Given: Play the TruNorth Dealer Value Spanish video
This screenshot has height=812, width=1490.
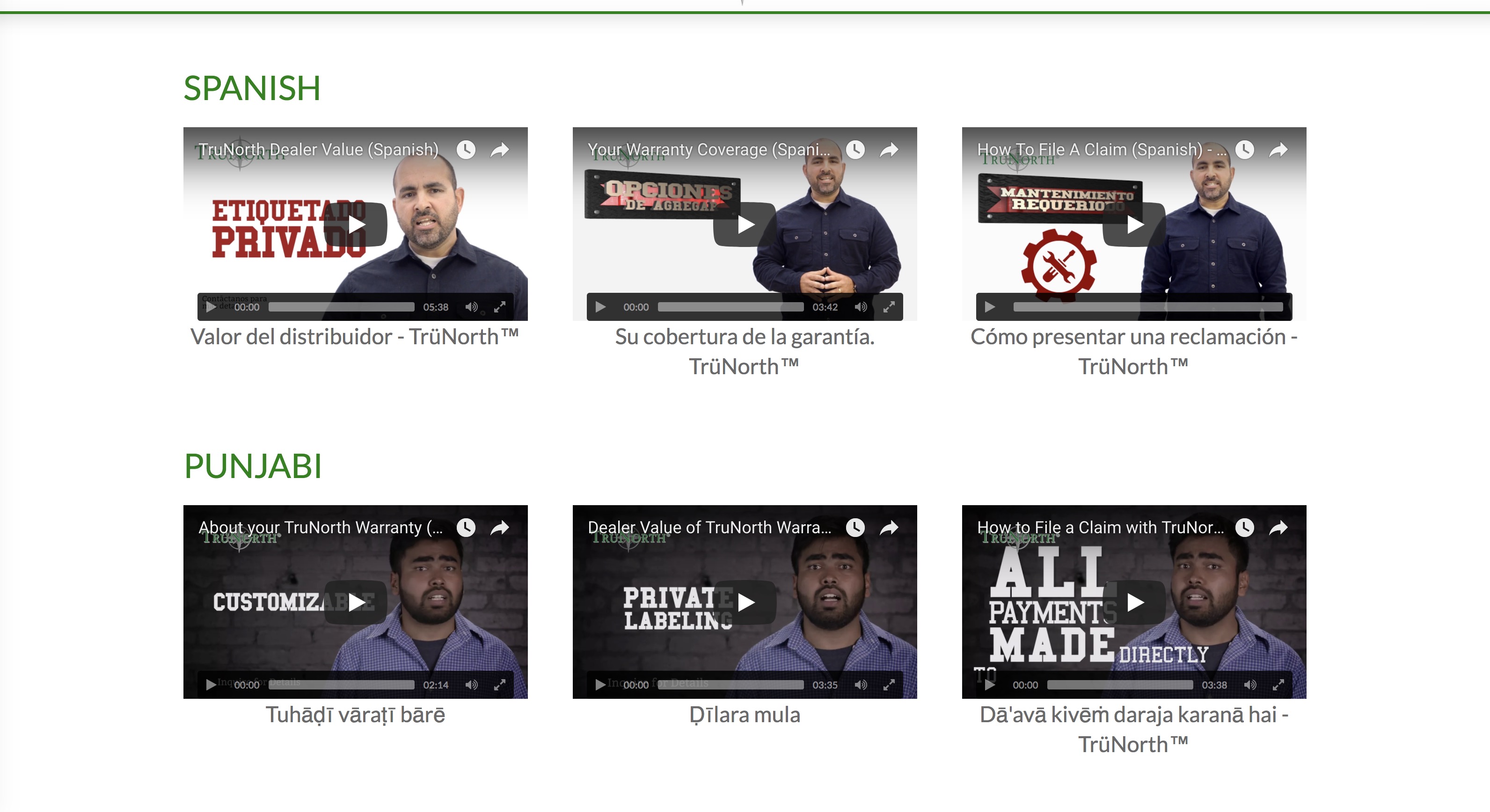Looking at the screenshot, I should click(356, 224).
